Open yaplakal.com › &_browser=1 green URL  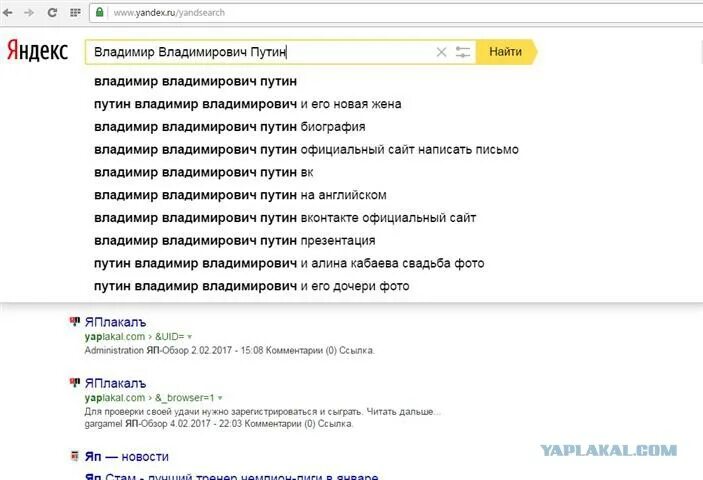point(149,398)
